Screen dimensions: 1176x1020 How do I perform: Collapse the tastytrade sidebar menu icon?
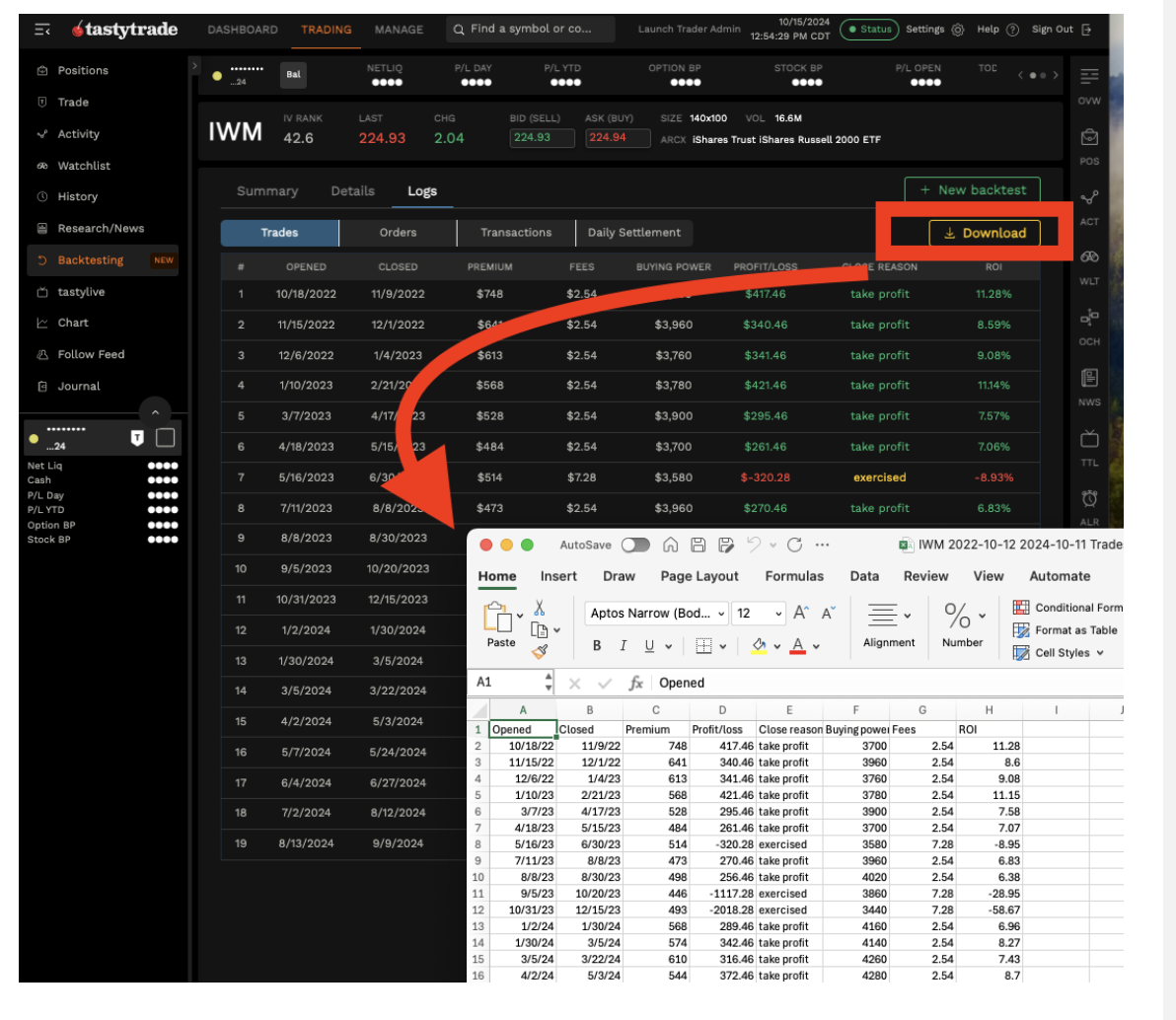42,30
